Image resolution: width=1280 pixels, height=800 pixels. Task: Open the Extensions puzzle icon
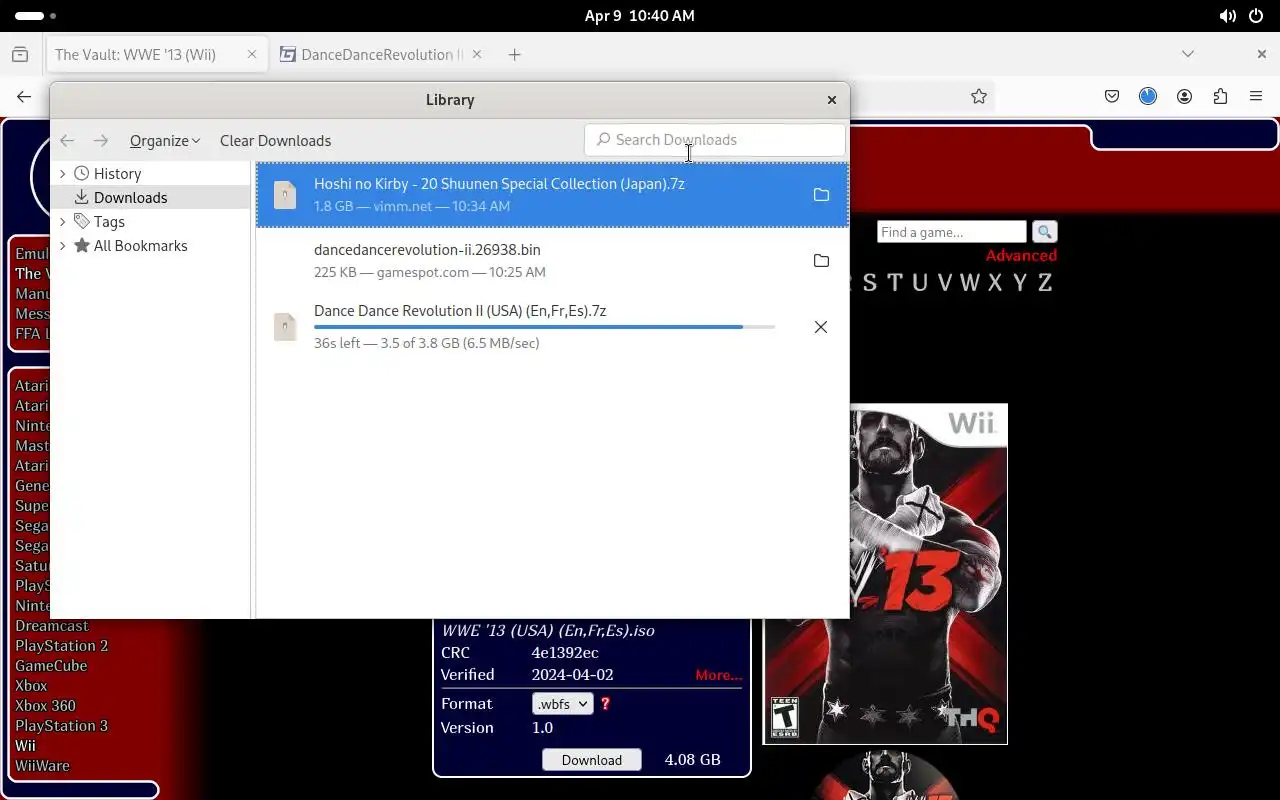(x=1220, y=97)
